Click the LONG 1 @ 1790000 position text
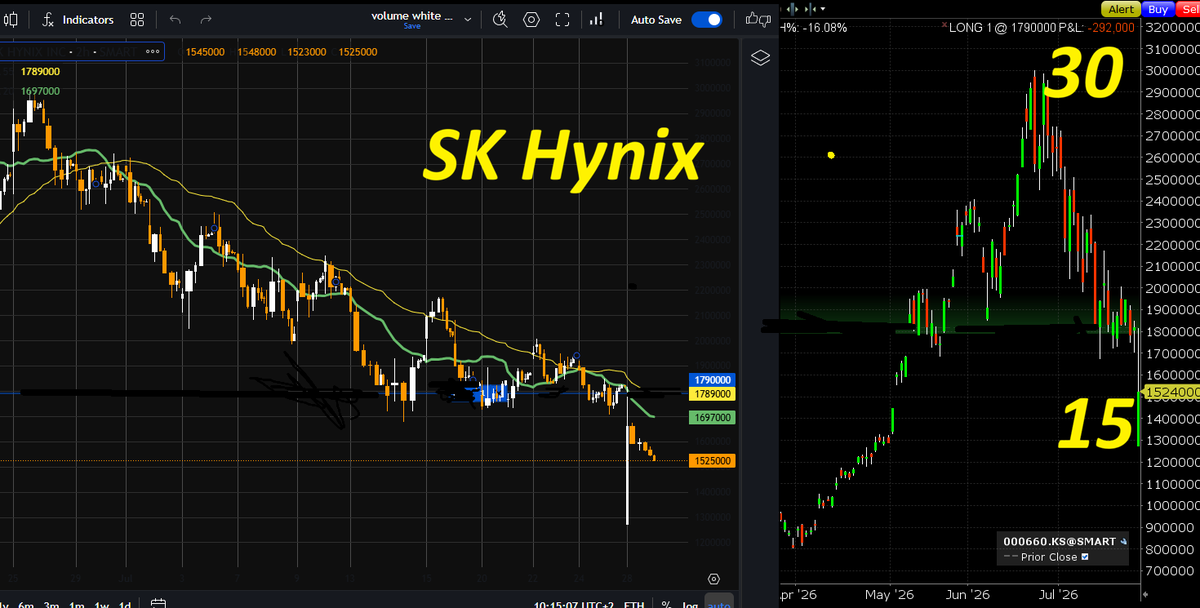 click(1005, 28)
